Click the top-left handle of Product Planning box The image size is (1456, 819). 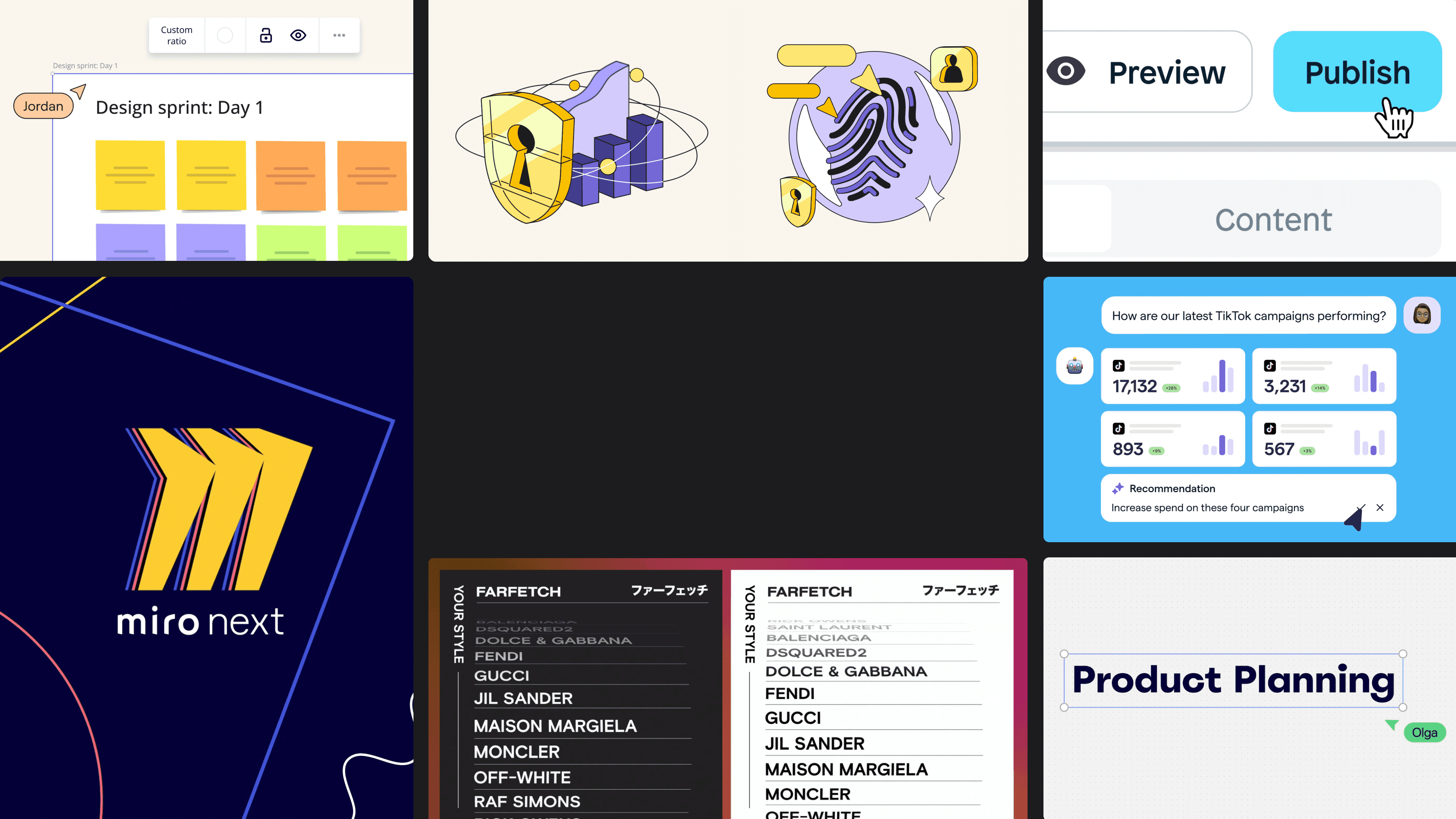[1064, 654]
